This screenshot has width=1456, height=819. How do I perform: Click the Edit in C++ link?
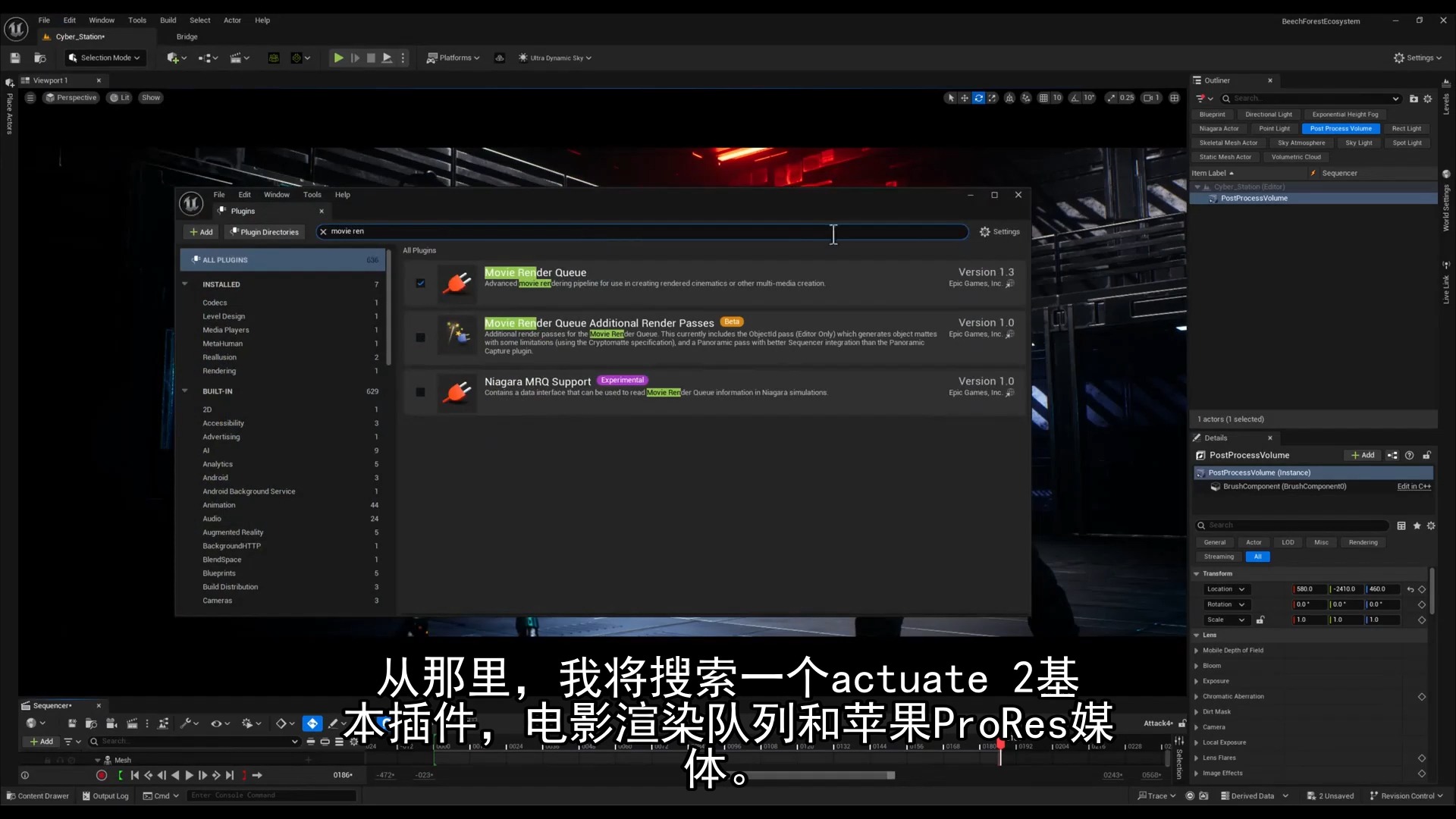[1414, 487]
